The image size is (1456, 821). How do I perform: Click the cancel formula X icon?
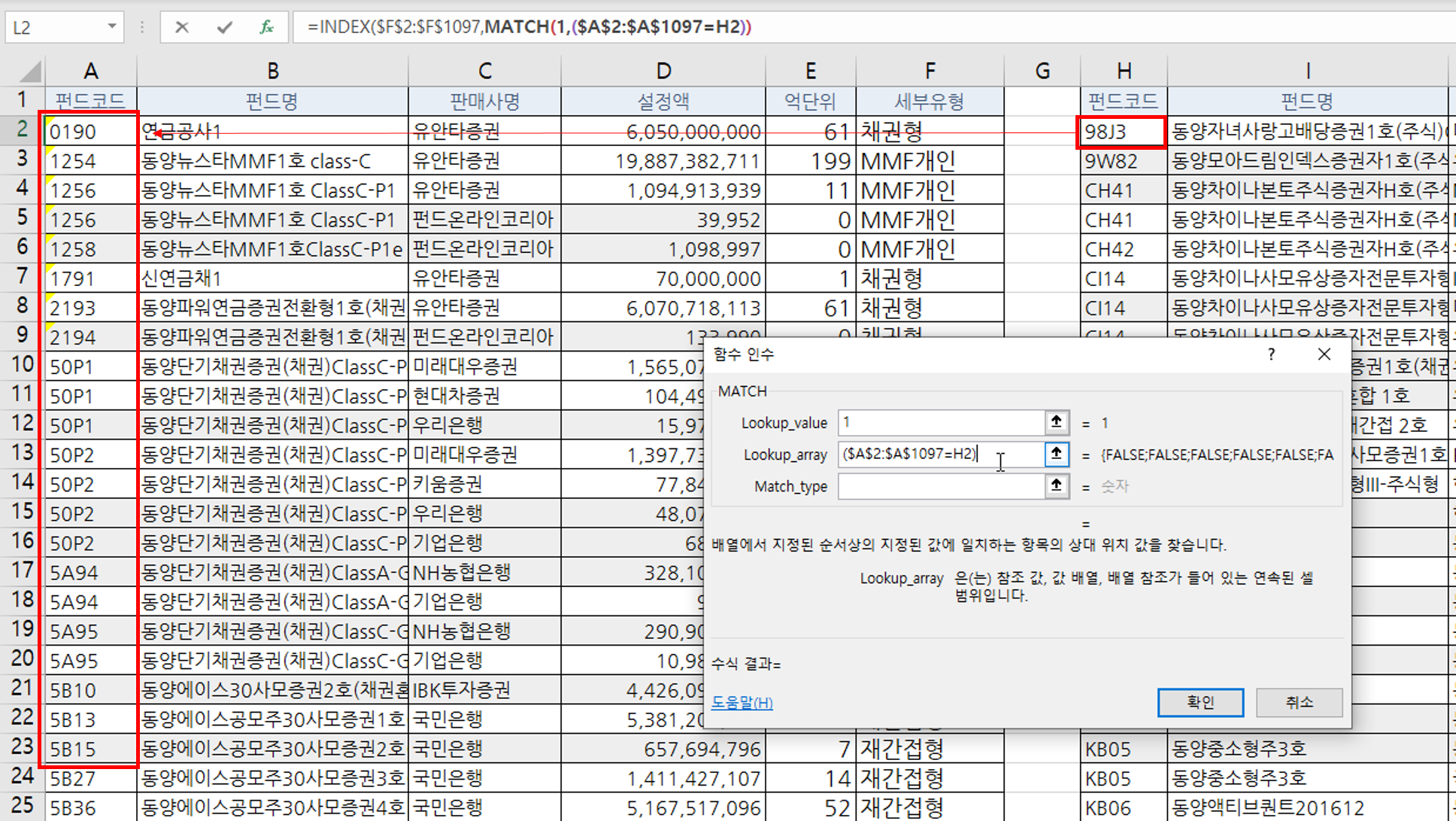coord(181,28)
